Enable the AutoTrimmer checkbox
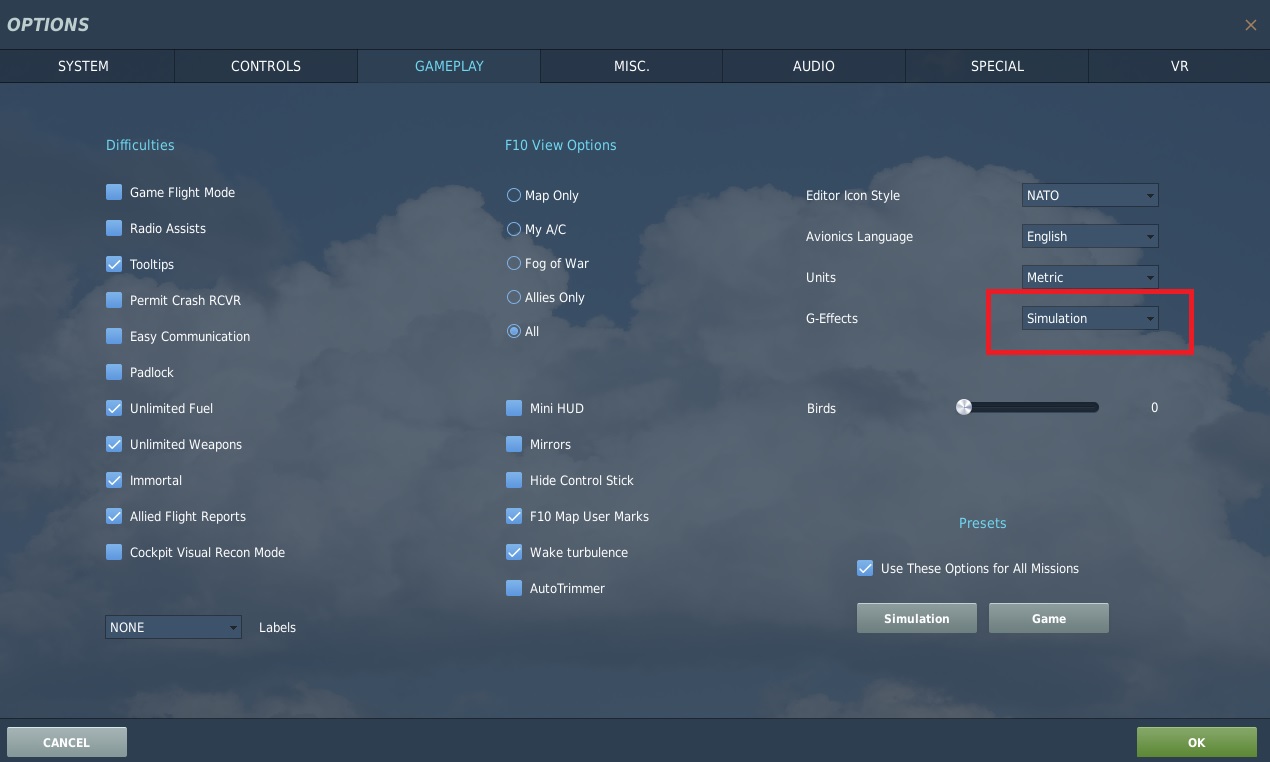 (514, 588)
